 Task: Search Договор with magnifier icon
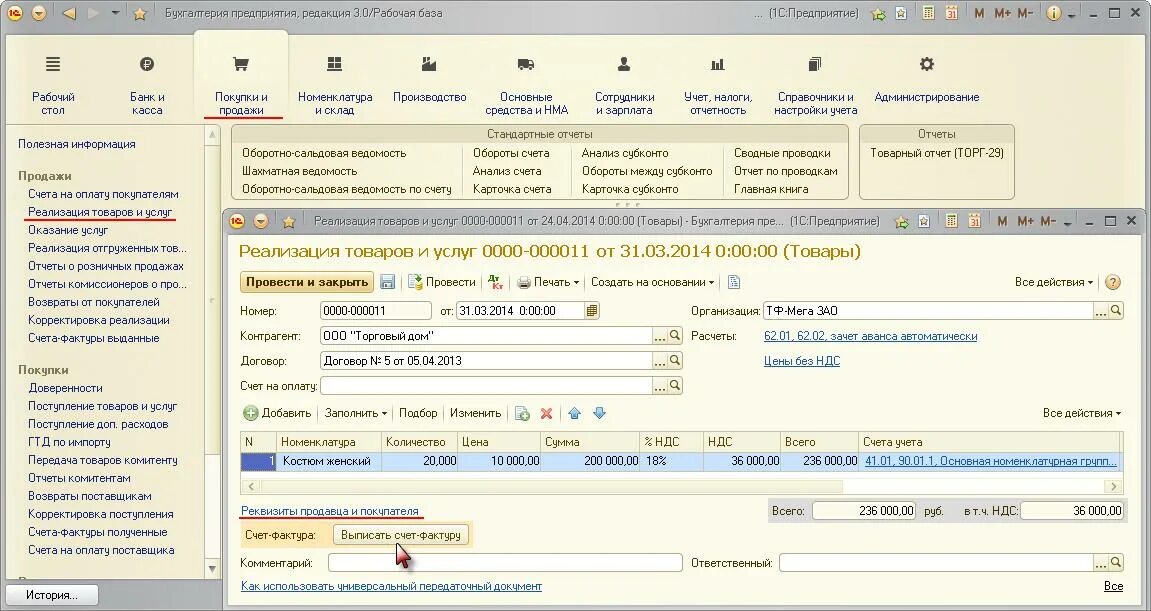click(x=675, y=361)
